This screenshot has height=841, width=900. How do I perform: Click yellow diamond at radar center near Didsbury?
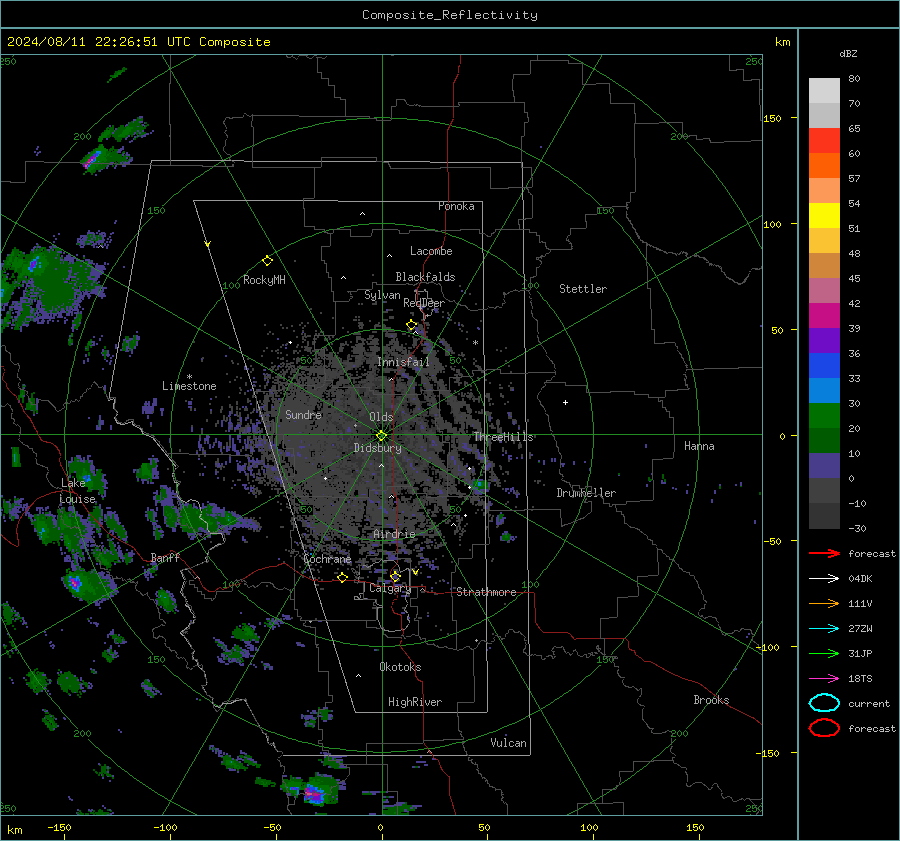click(x=381, y=435)
